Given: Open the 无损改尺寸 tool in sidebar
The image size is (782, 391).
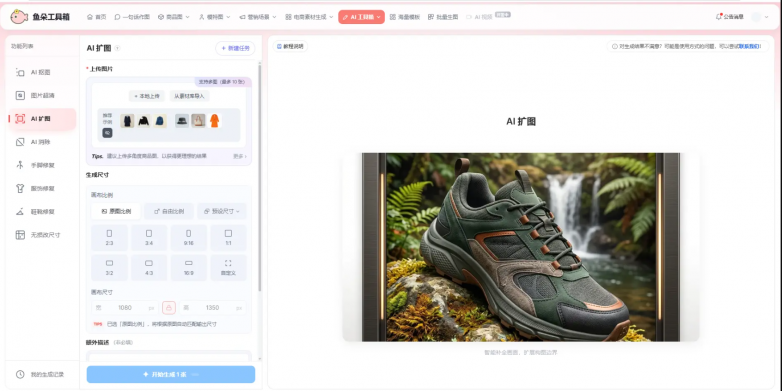Looking at the screenshot, I should click(42, 235).
